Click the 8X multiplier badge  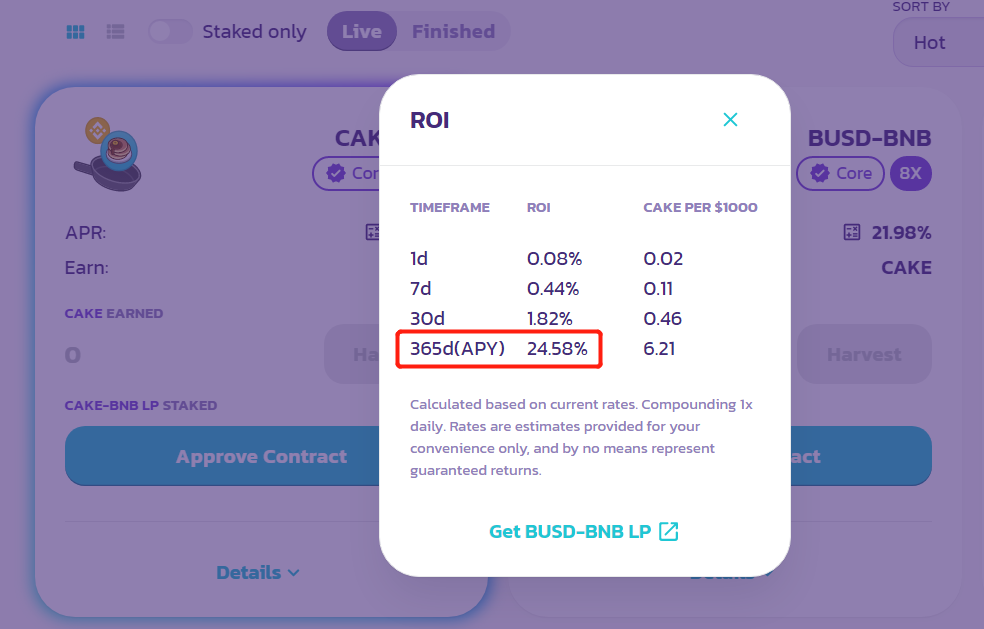pos(911,173)
